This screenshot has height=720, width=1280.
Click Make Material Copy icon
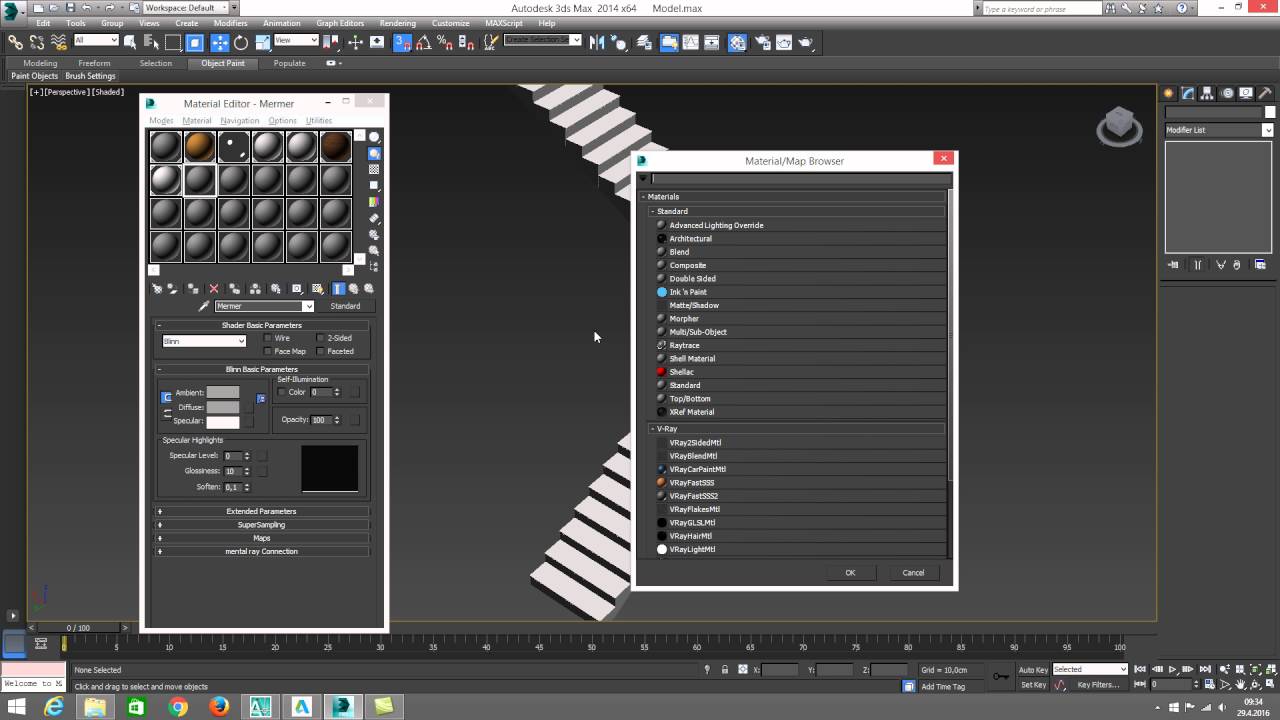point(235,289)
